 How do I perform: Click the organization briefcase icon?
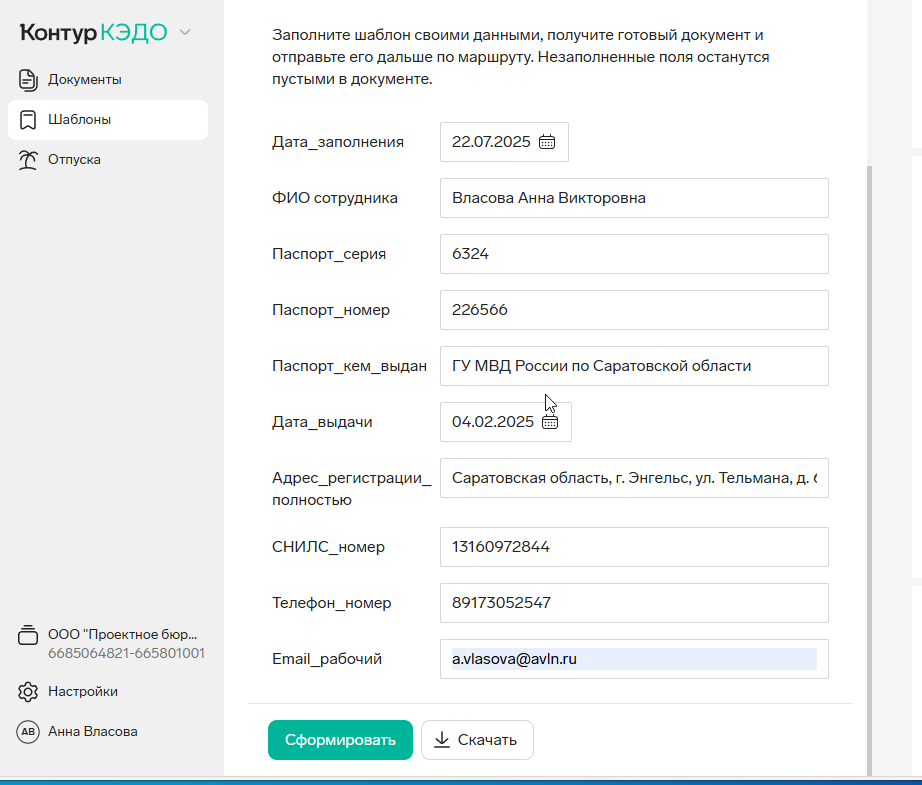28,635
